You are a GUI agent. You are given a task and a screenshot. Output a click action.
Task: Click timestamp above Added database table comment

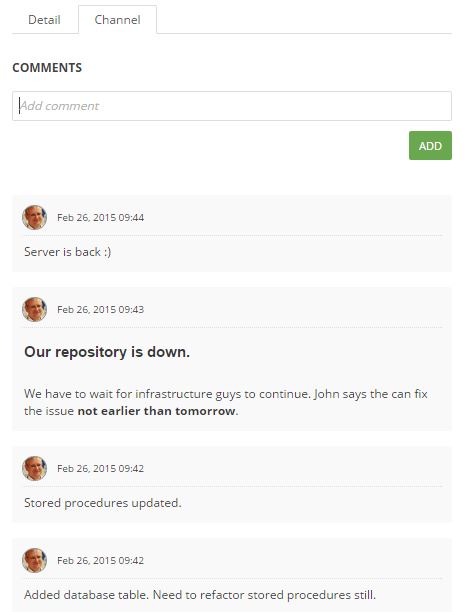[100, 560]
